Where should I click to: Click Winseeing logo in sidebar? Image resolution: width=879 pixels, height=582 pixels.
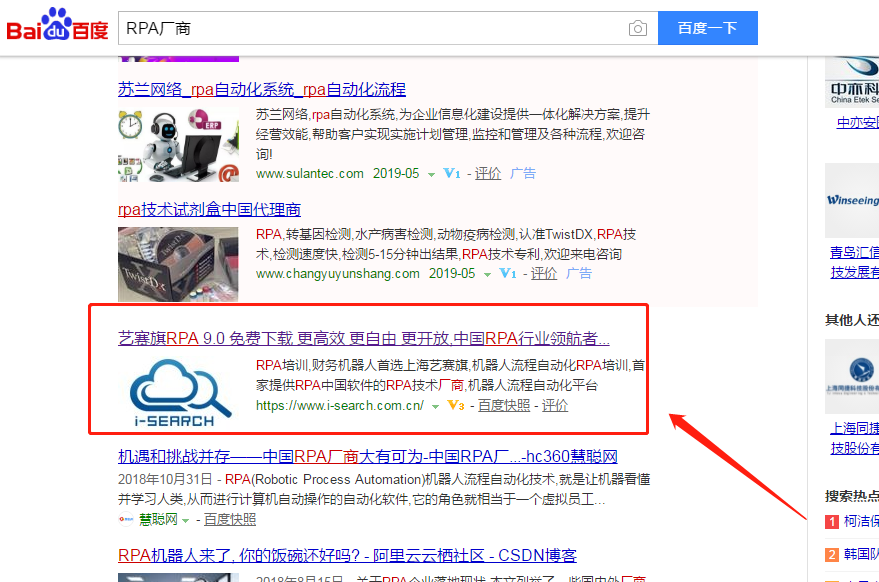tap(852, 200)
